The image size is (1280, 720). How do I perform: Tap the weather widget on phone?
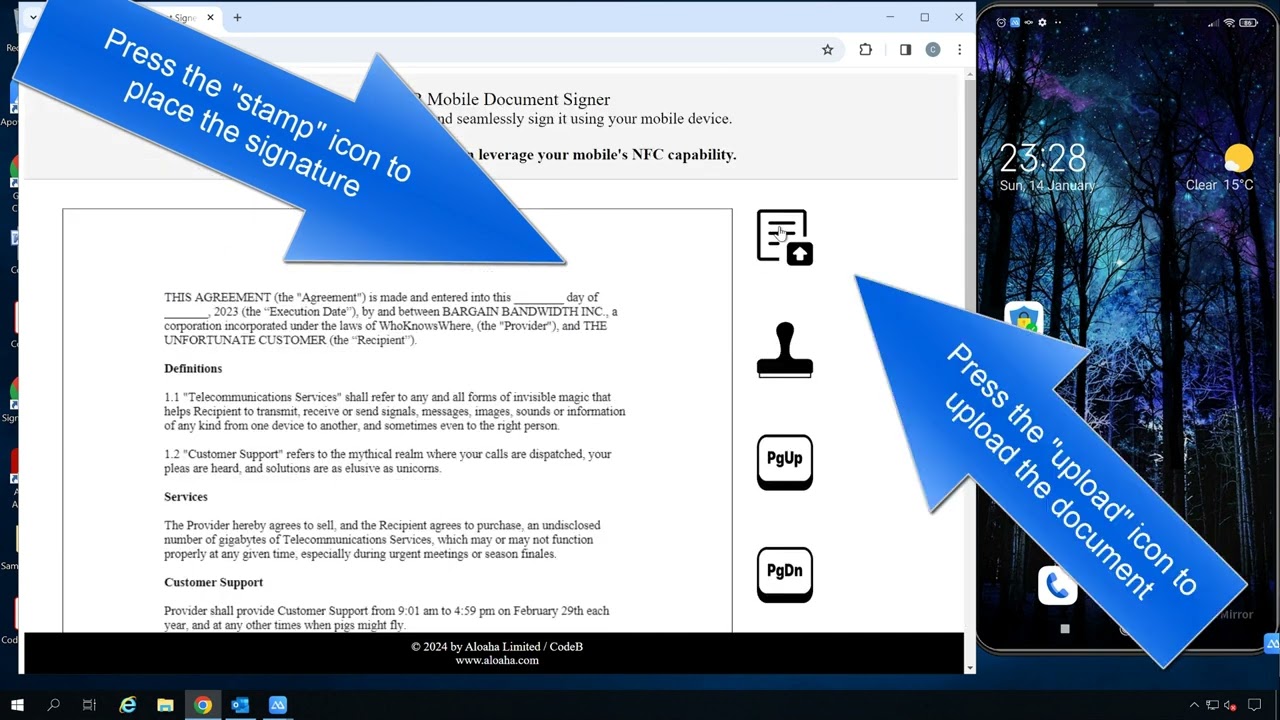(1221, 168)
